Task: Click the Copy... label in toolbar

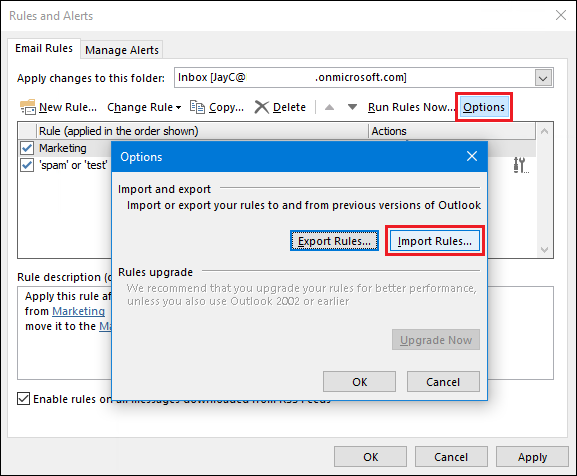Action: (226, 107)
